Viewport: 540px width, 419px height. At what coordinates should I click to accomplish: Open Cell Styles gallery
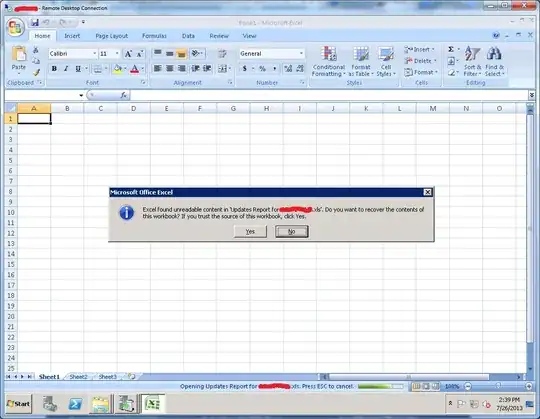pos(386,62)
